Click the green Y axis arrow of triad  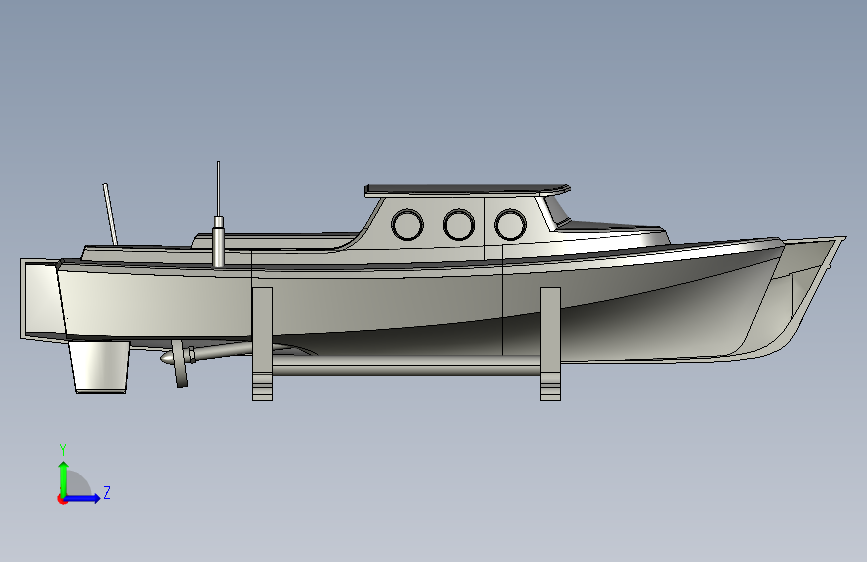pos(64,479)
